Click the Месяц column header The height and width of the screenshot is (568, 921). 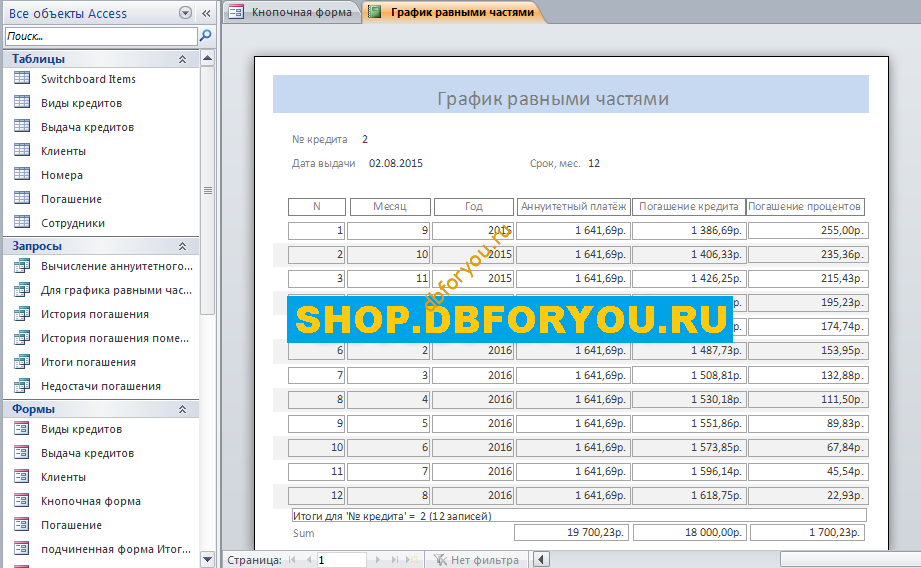point(390,207)
